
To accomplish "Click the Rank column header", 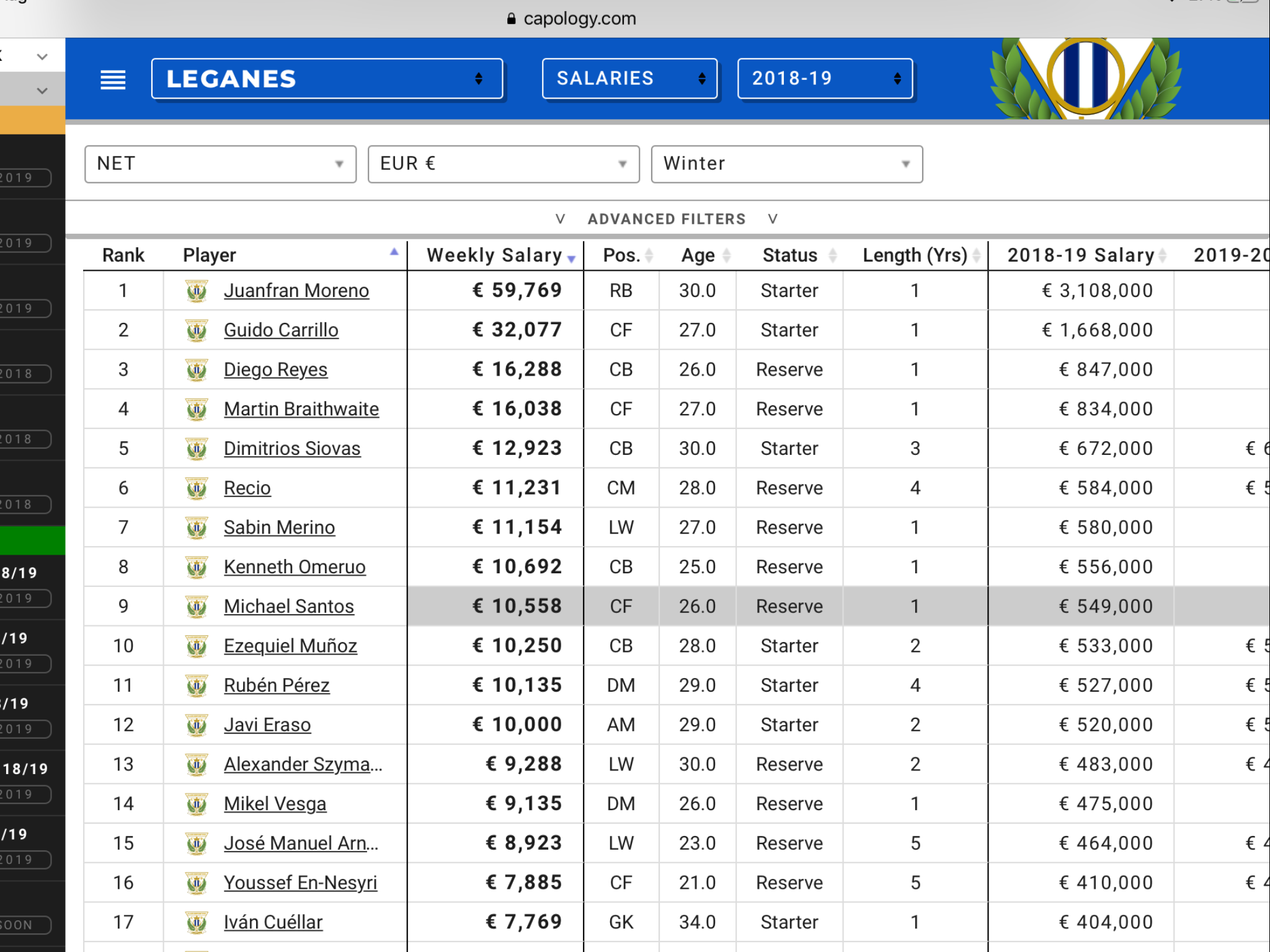I will [x=123, y=255].
